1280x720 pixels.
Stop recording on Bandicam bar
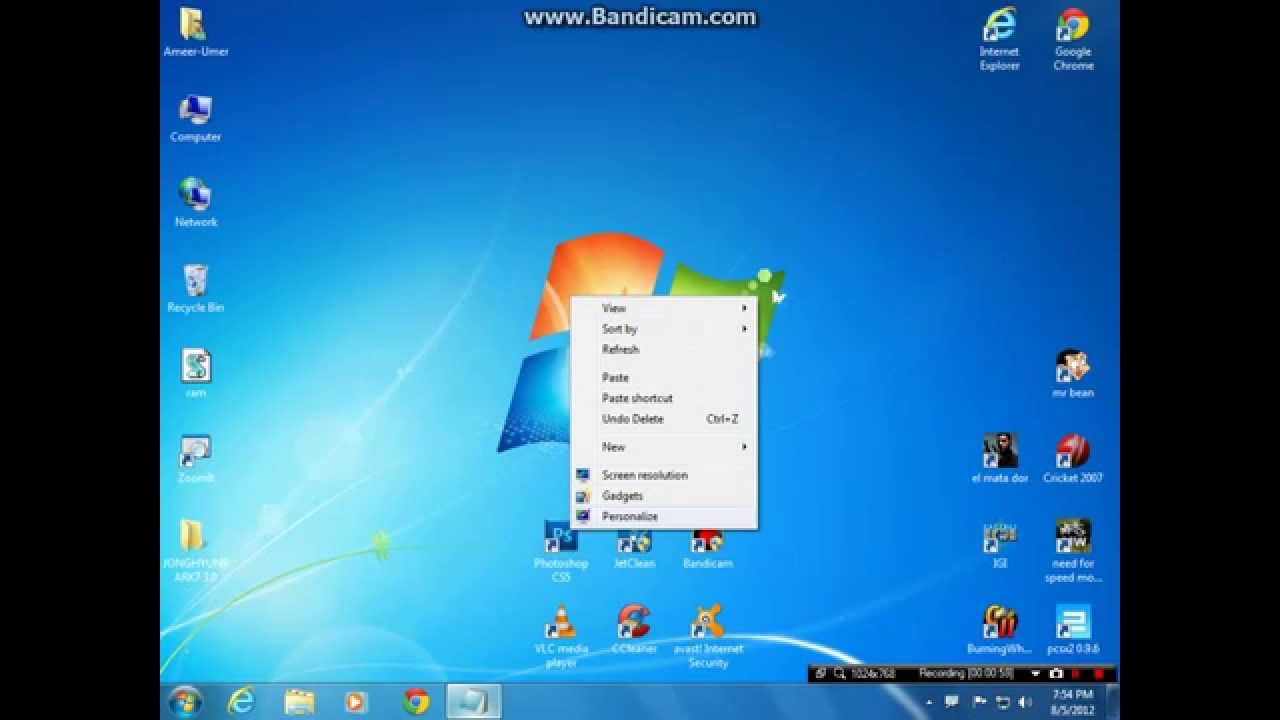coord(1099,674)
